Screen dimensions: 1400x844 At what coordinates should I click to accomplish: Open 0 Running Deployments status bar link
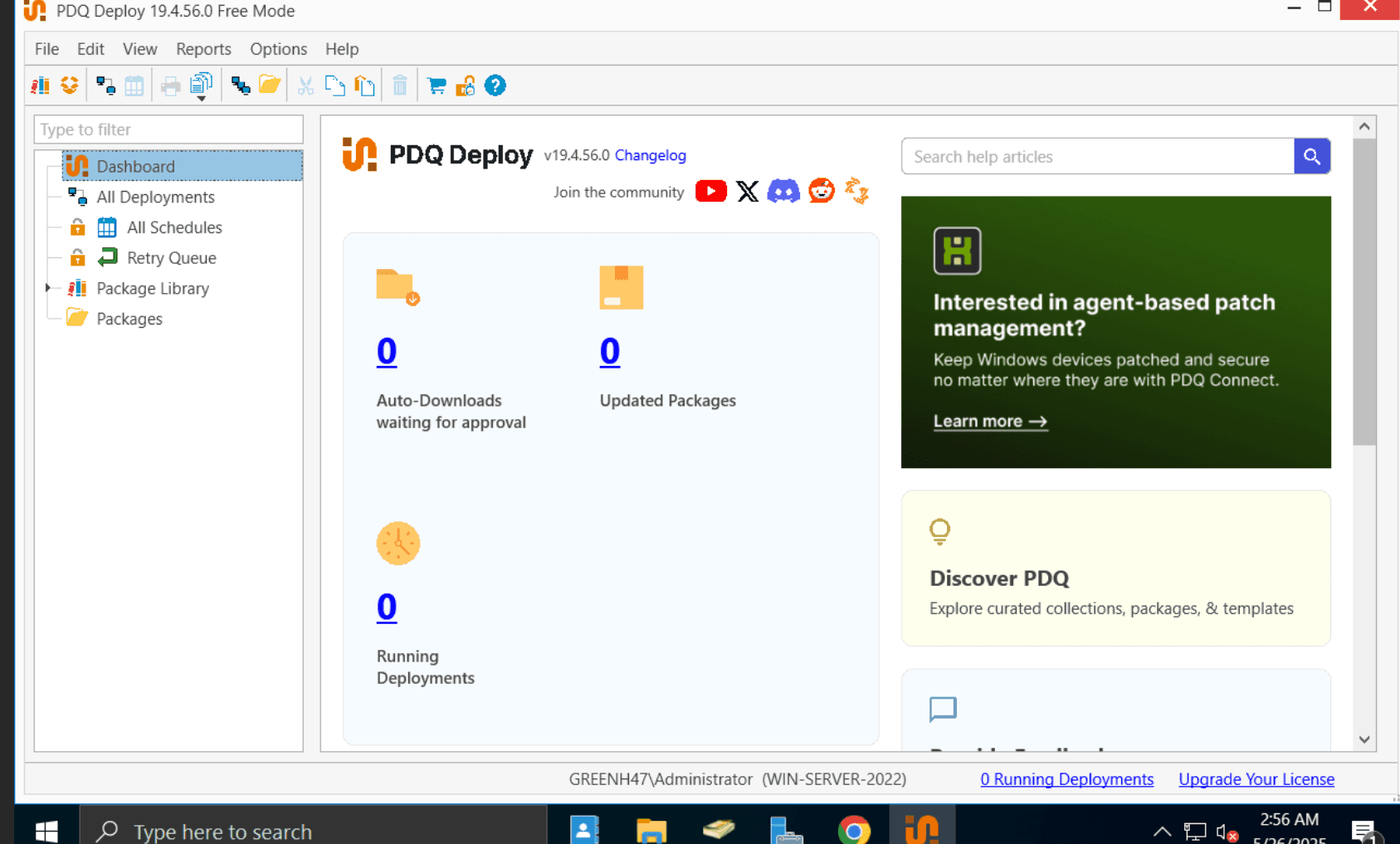click(1066, 779)
